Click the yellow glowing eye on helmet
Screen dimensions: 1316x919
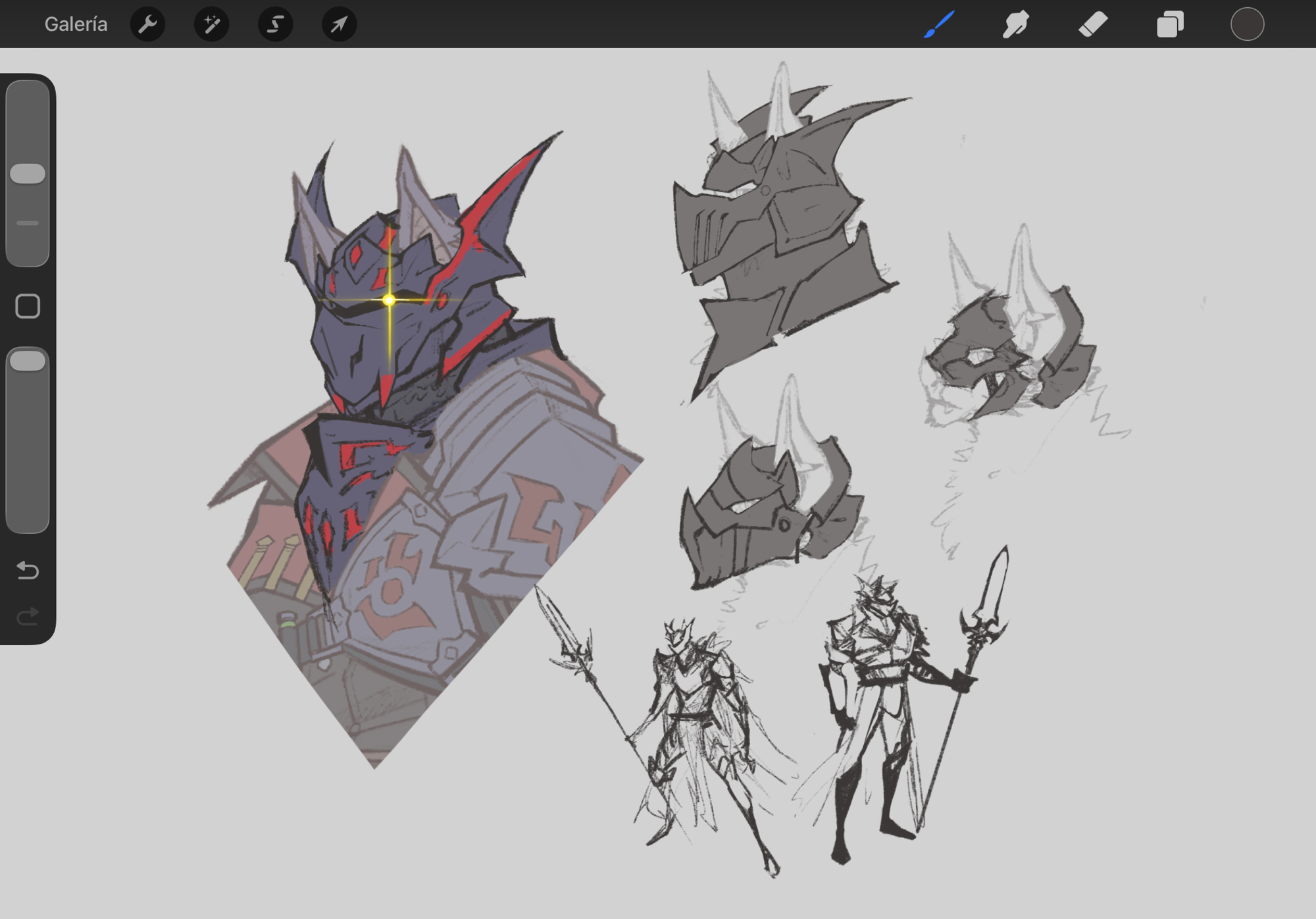point(389,300)
